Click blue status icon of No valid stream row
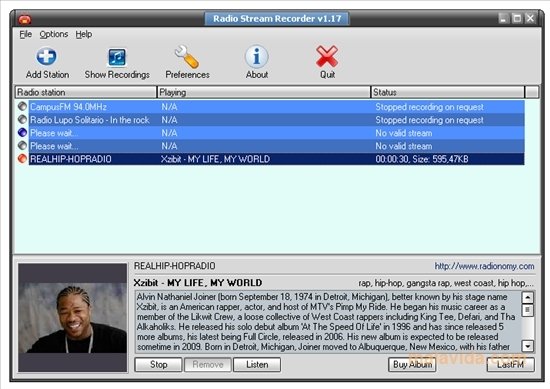The height and width of the screenshot is (389, 550). [x=22, y=132]
